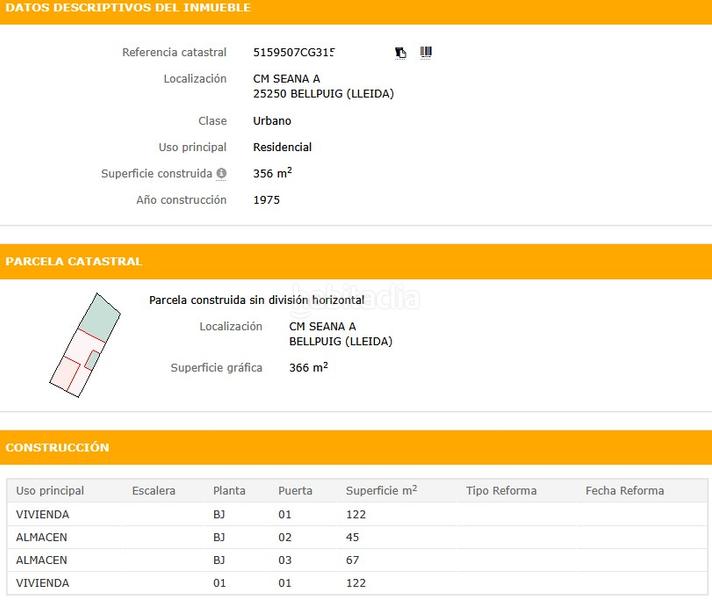Click the Planta column header
Screen dimensions: 712x600
click(x=229, y=491)
